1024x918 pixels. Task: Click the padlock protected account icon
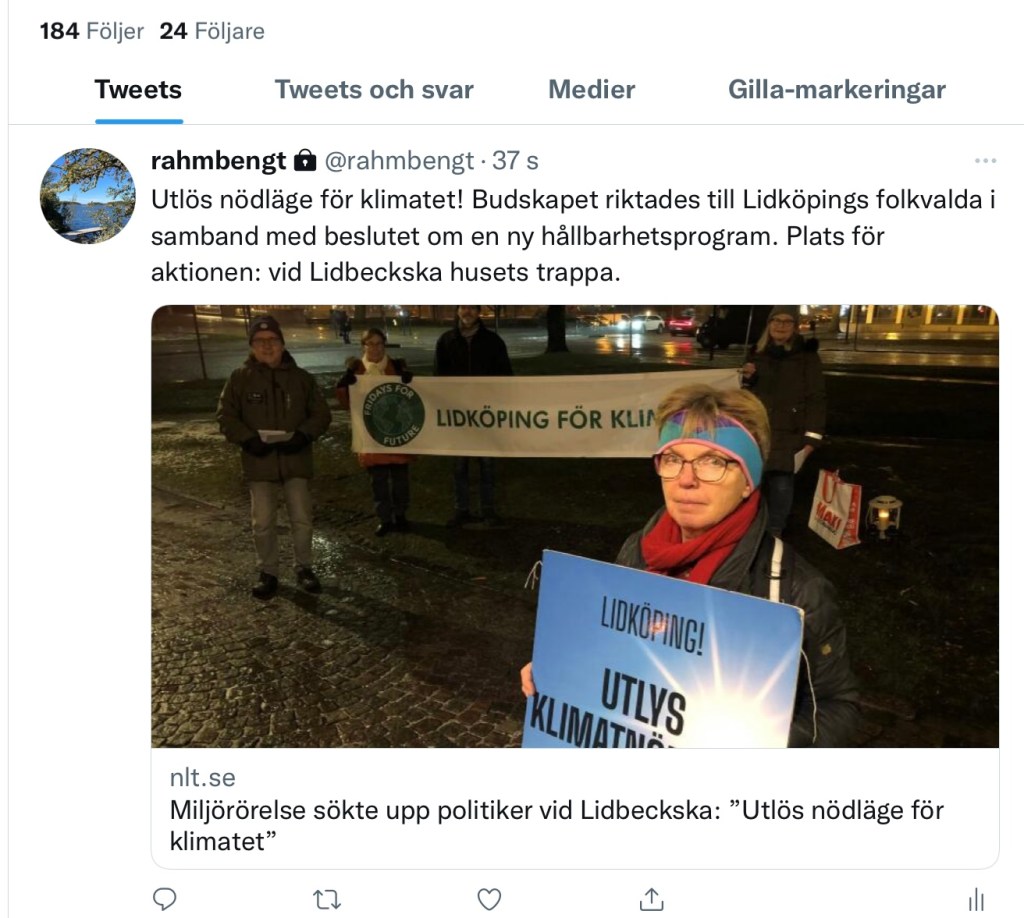tap(305, 160)
